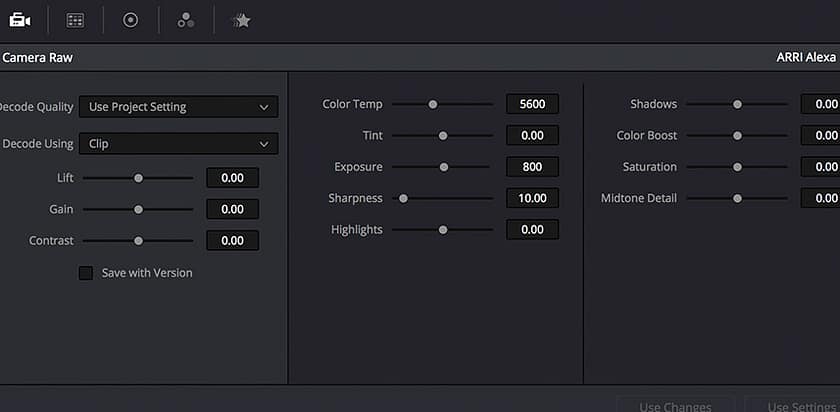Select the Gain value field

coord(232,209)
